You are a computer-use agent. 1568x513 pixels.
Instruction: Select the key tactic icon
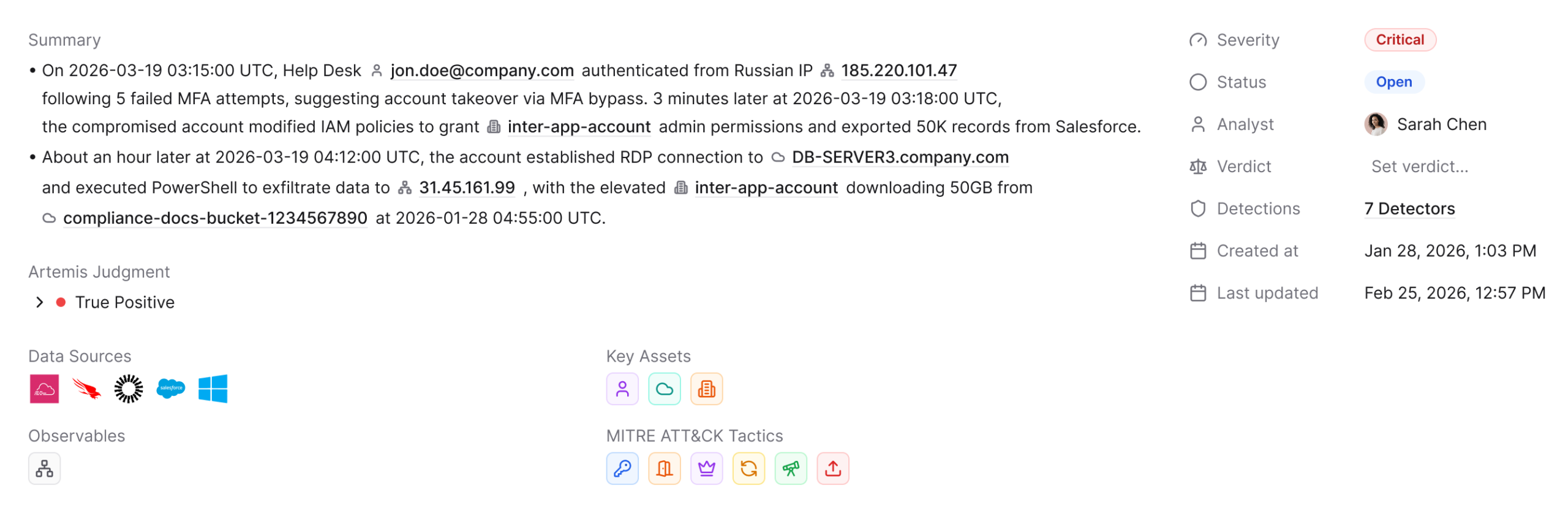click(622, 468)
